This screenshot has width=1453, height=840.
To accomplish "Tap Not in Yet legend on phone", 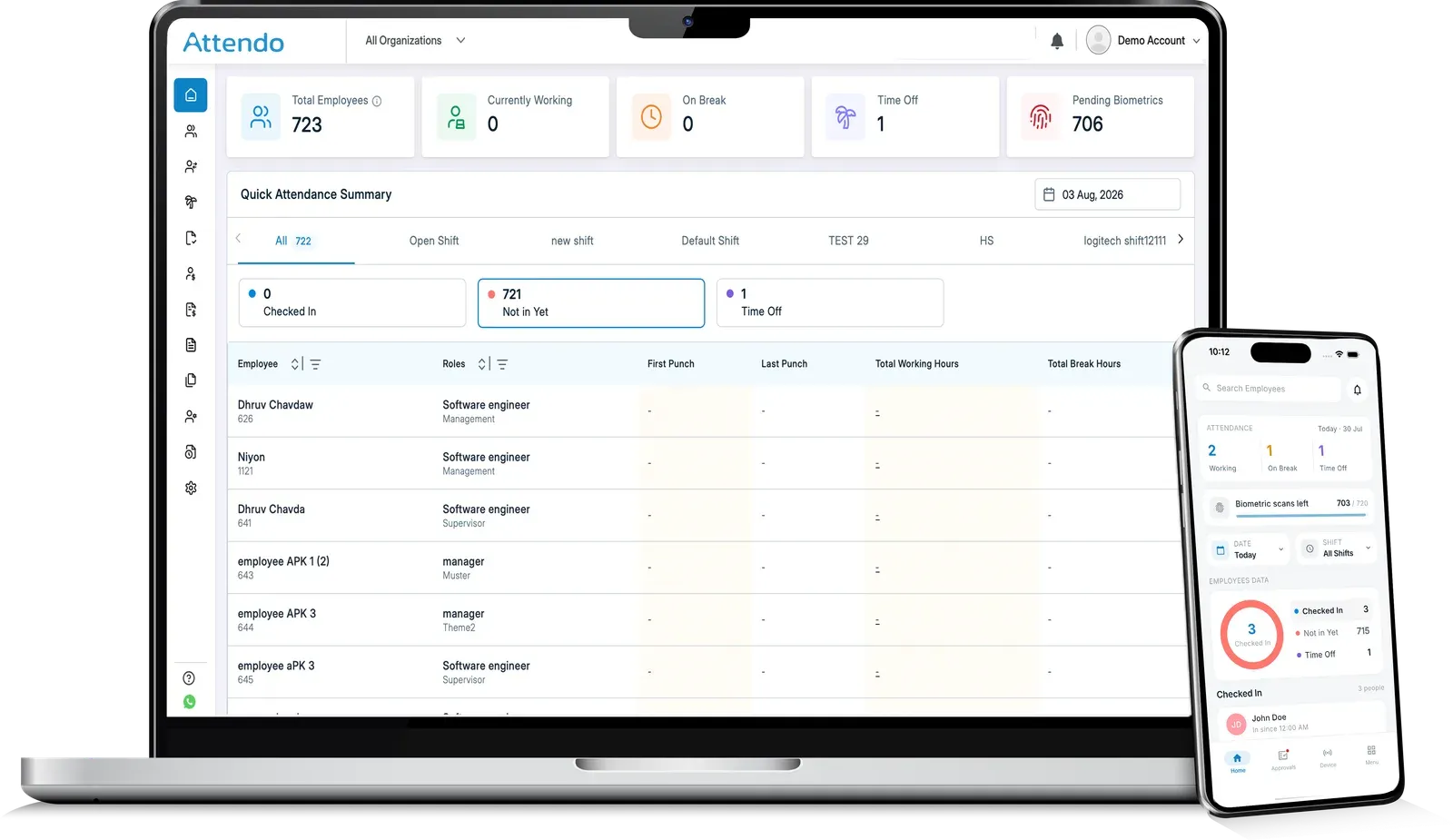I will point(1331,632).
